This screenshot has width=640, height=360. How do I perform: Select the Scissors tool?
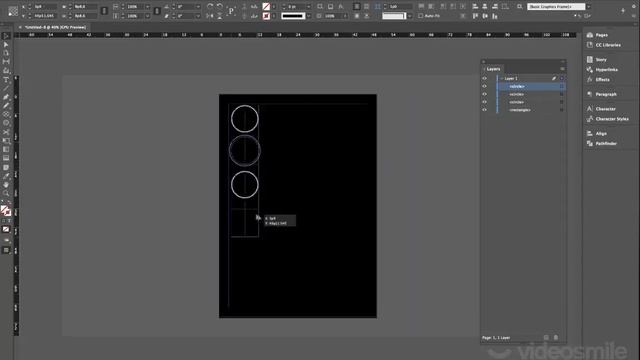coord(6,132)
